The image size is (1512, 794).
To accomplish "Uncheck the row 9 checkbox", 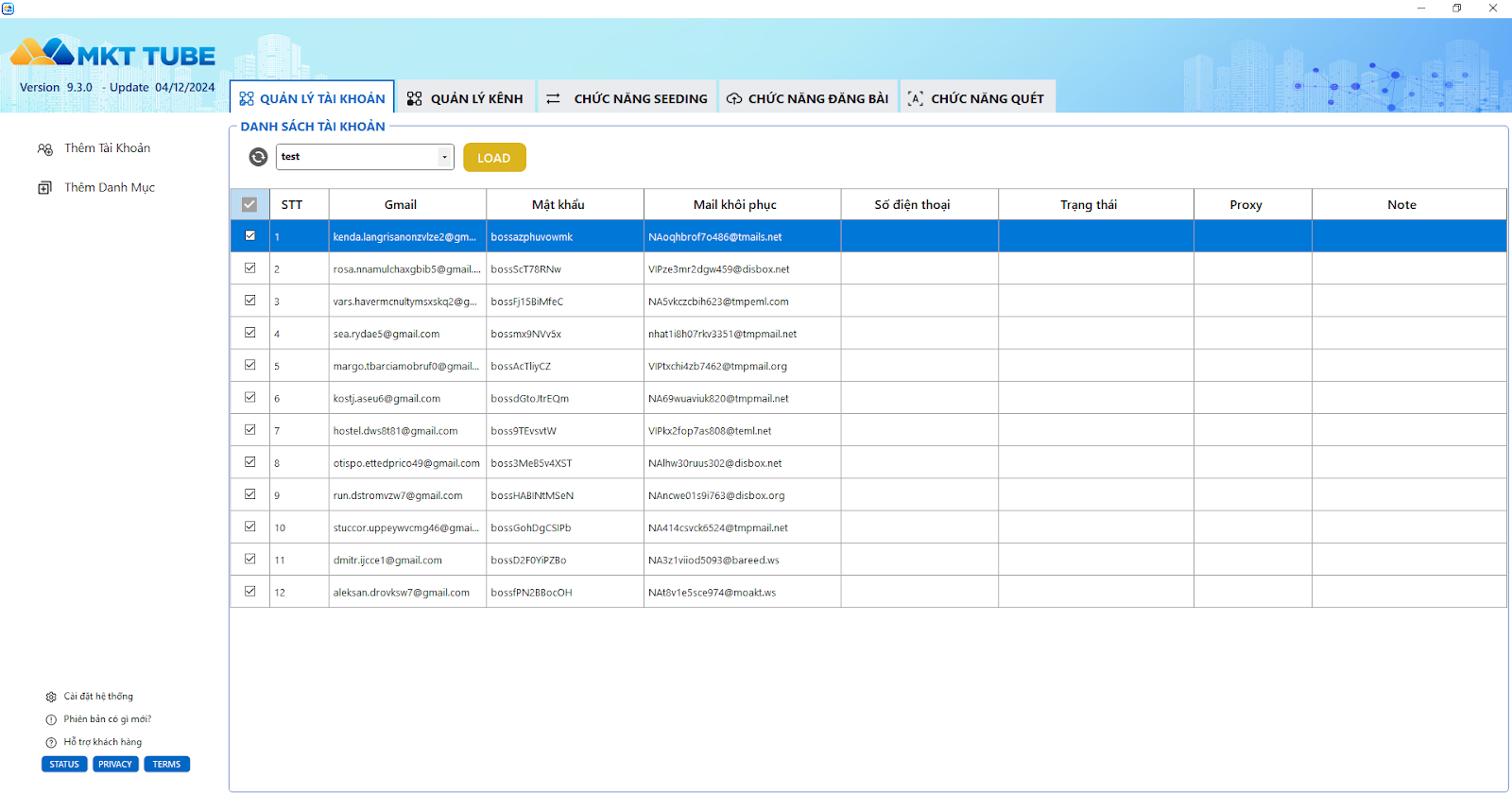I will 250,493.
